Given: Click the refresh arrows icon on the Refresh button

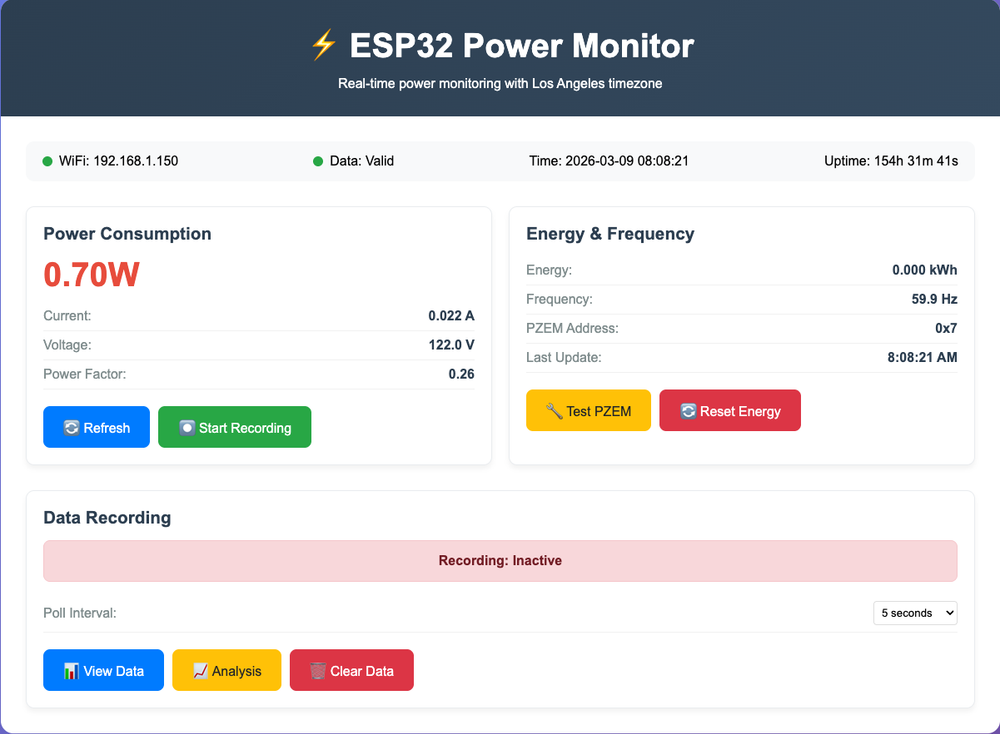Looking at the screenshot, I should (x=70, y=427).
